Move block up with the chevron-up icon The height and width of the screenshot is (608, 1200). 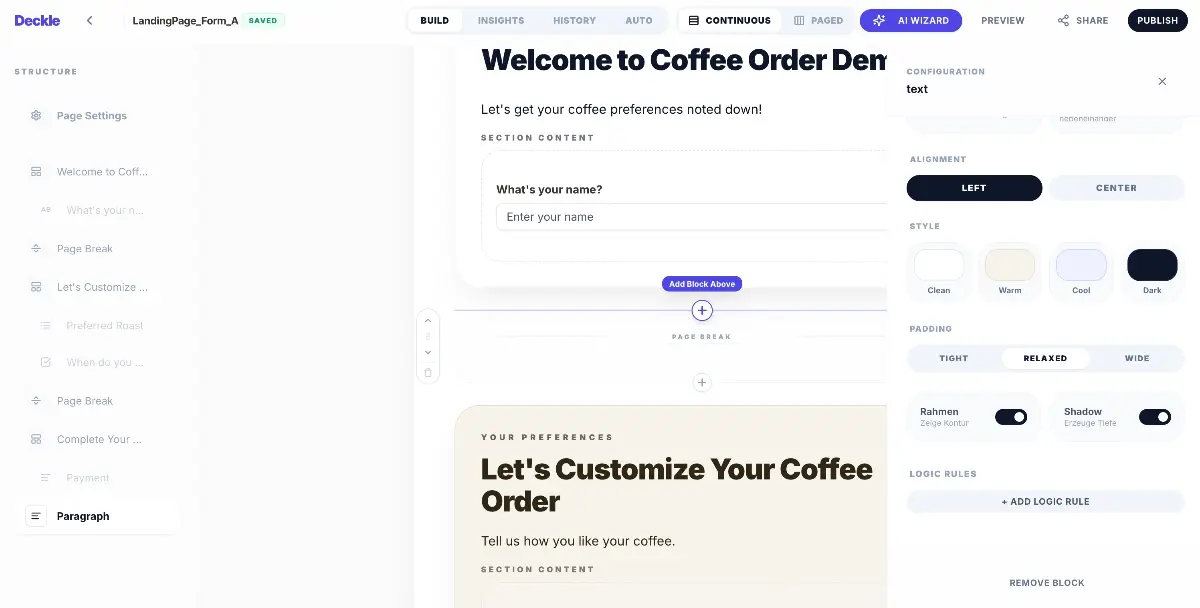[x=428, y=321]
